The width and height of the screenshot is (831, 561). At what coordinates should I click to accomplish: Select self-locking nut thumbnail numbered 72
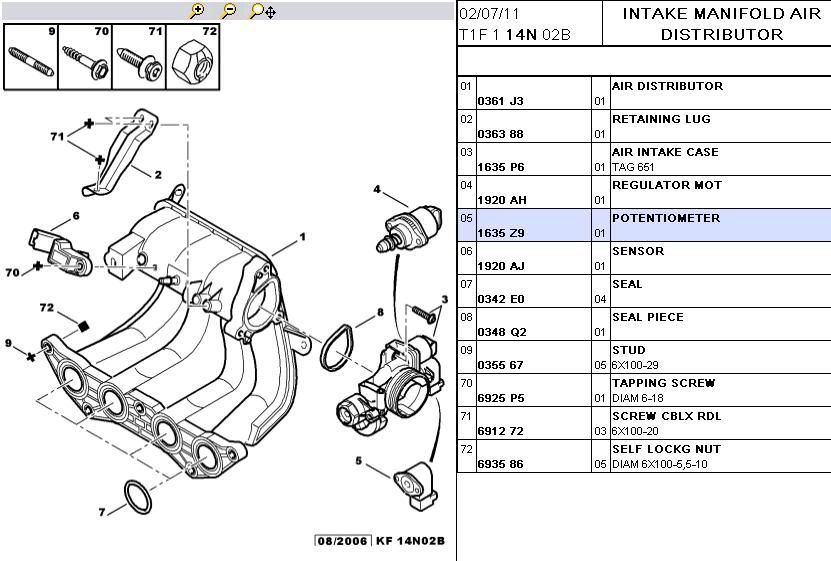[193, 57]
